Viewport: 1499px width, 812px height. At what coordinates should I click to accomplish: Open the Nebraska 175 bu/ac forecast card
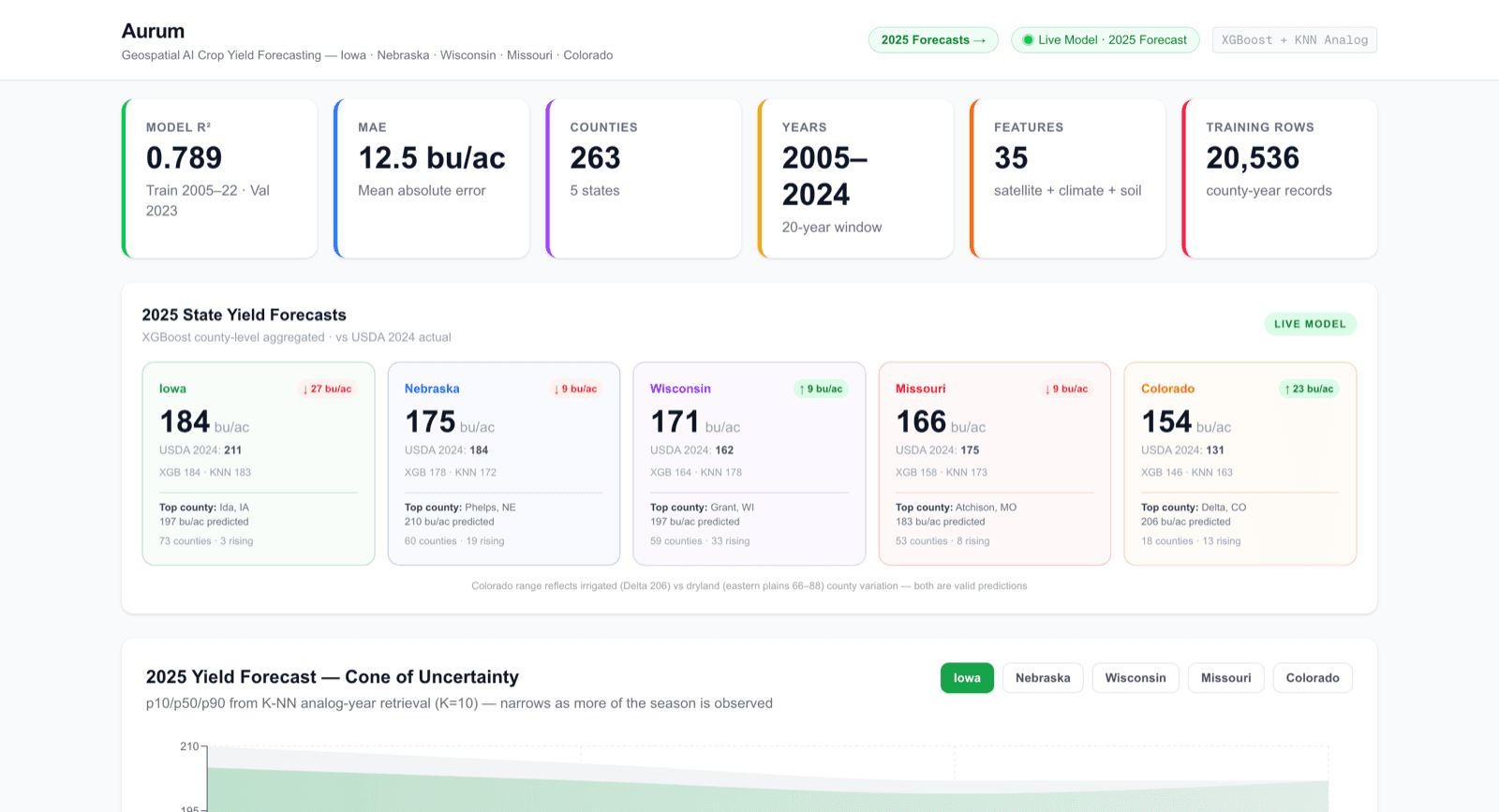[x=504, y=464]
